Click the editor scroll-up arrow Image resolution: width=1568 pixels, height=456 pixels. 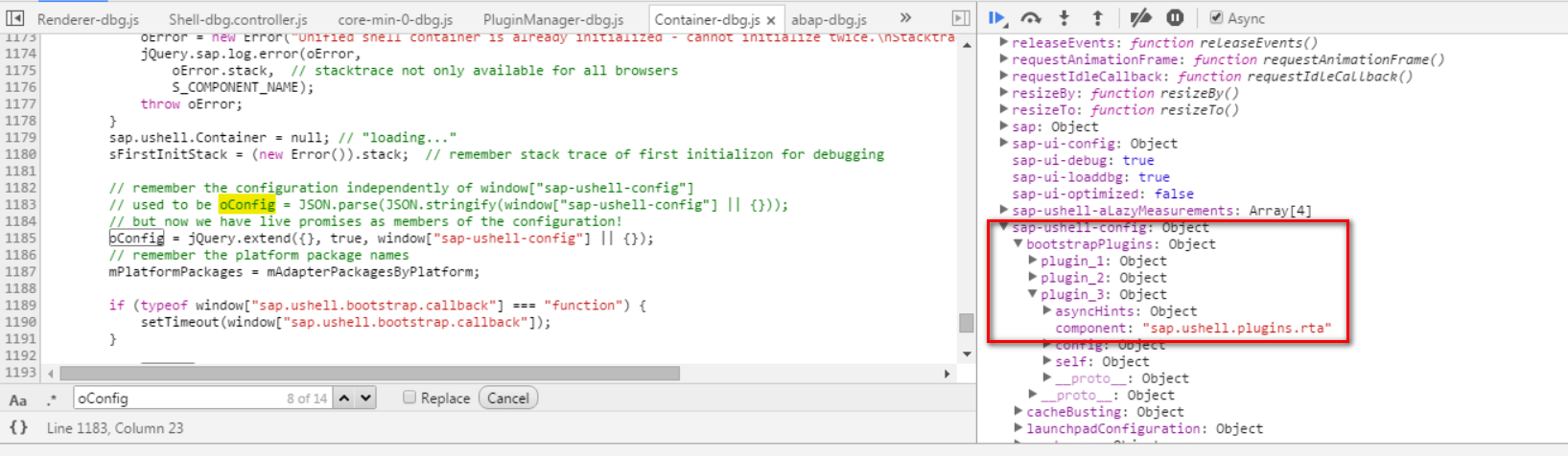point(967,45)
